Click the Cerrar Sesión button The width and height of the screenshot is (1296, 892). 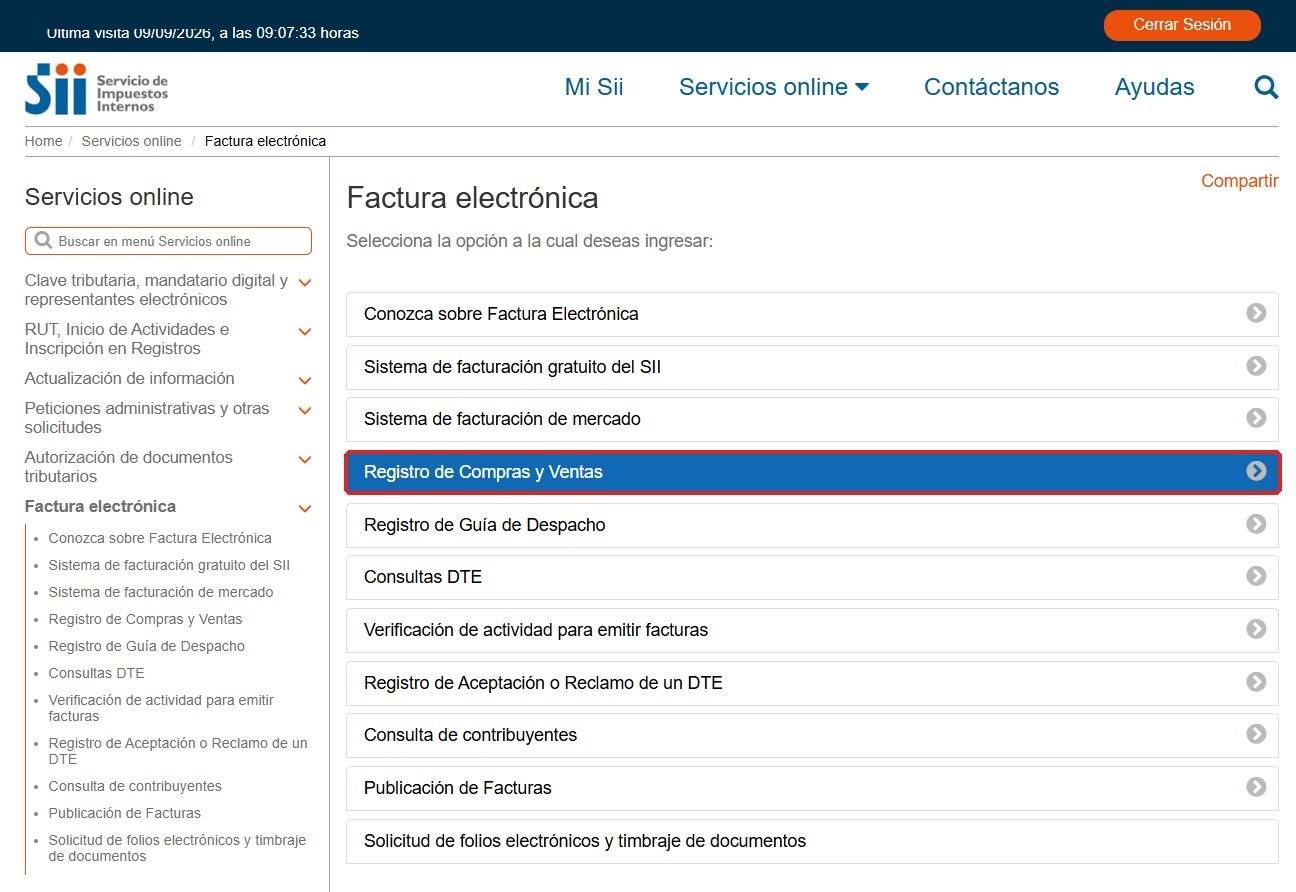pyautogui.click(x=1182, y=25)
